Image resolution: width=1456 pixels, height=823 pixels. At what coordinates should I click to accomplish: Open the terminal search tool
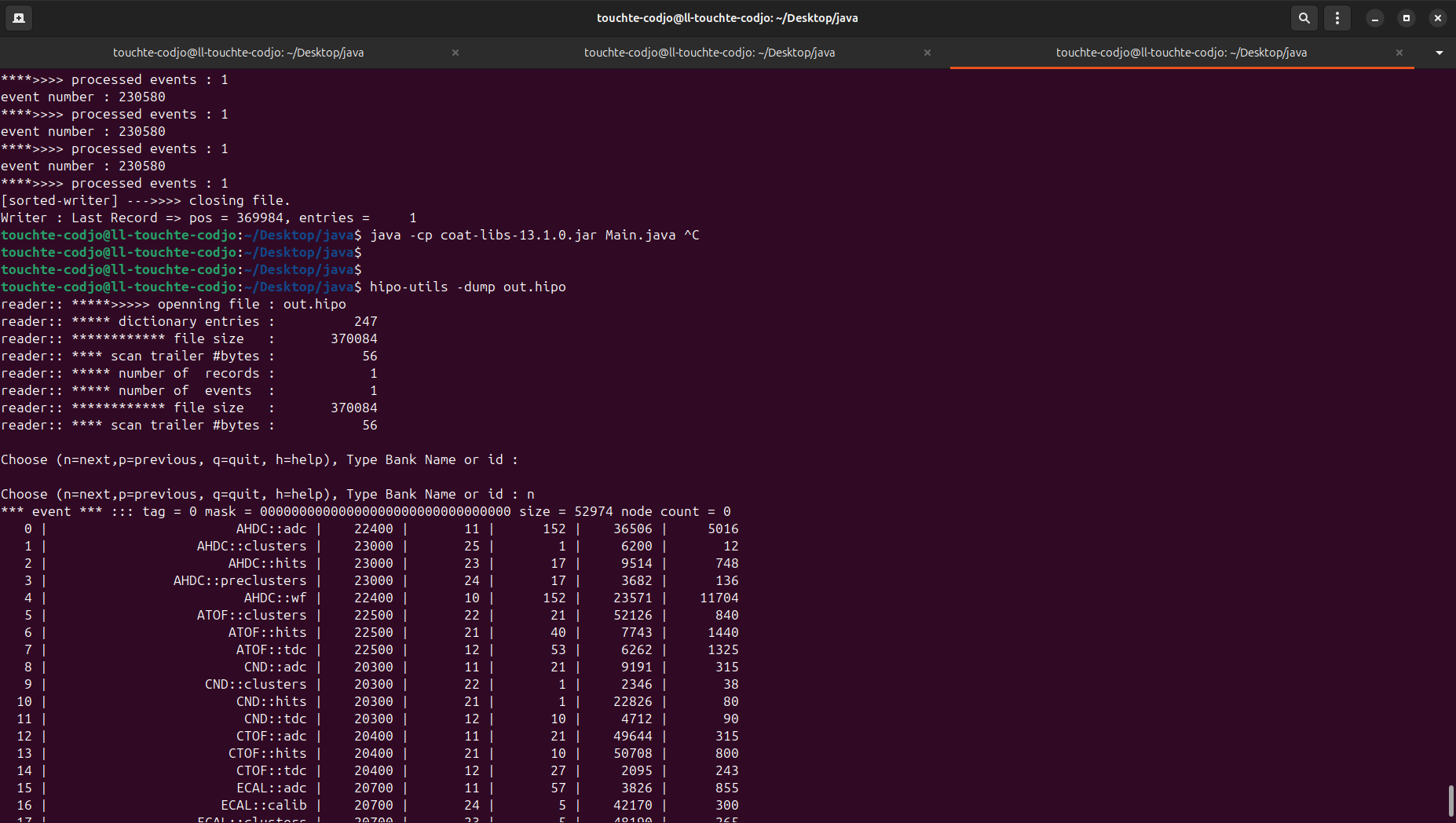(1304, 17)
